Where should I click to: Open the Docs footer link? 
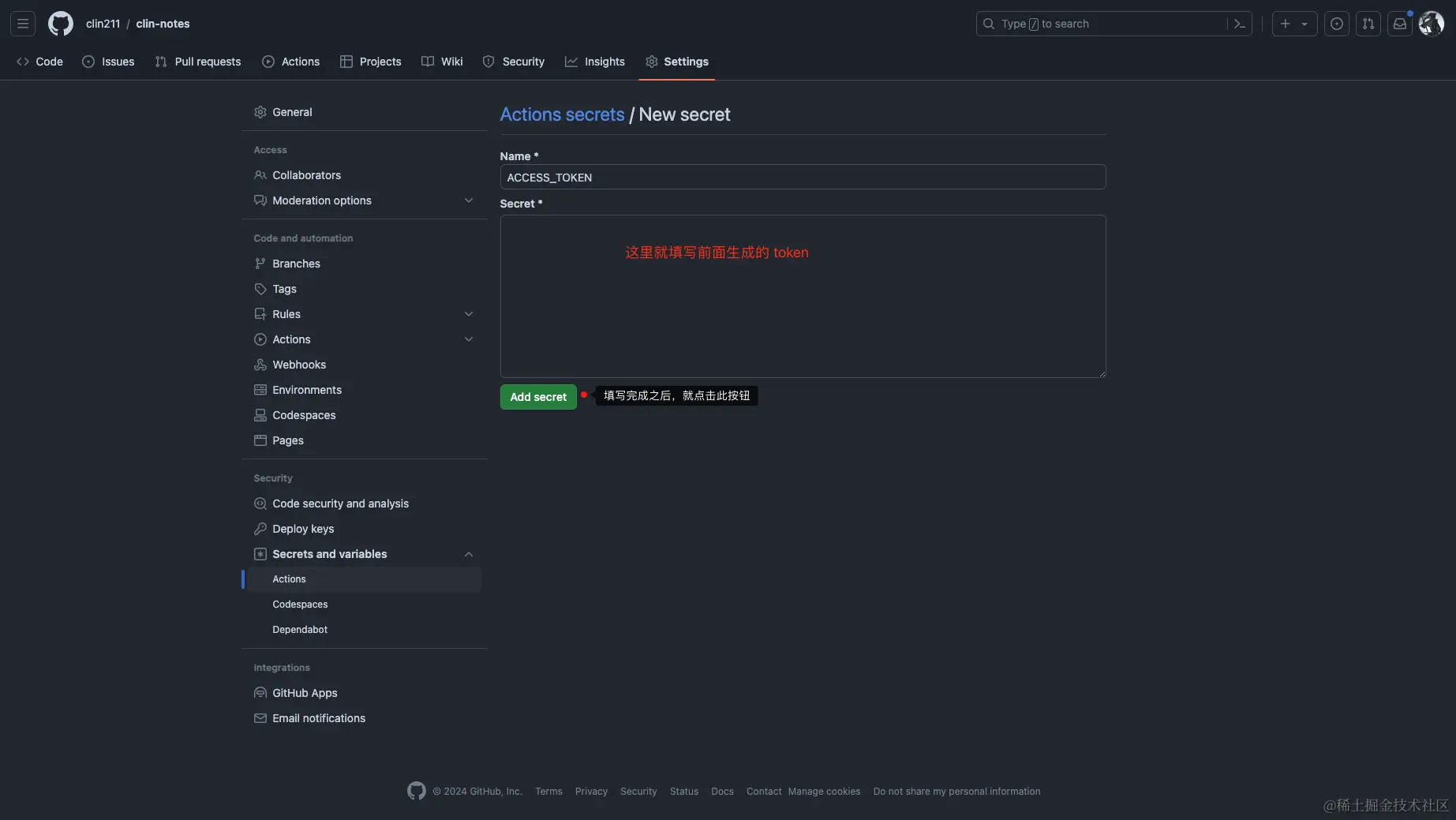click(722, 792)
